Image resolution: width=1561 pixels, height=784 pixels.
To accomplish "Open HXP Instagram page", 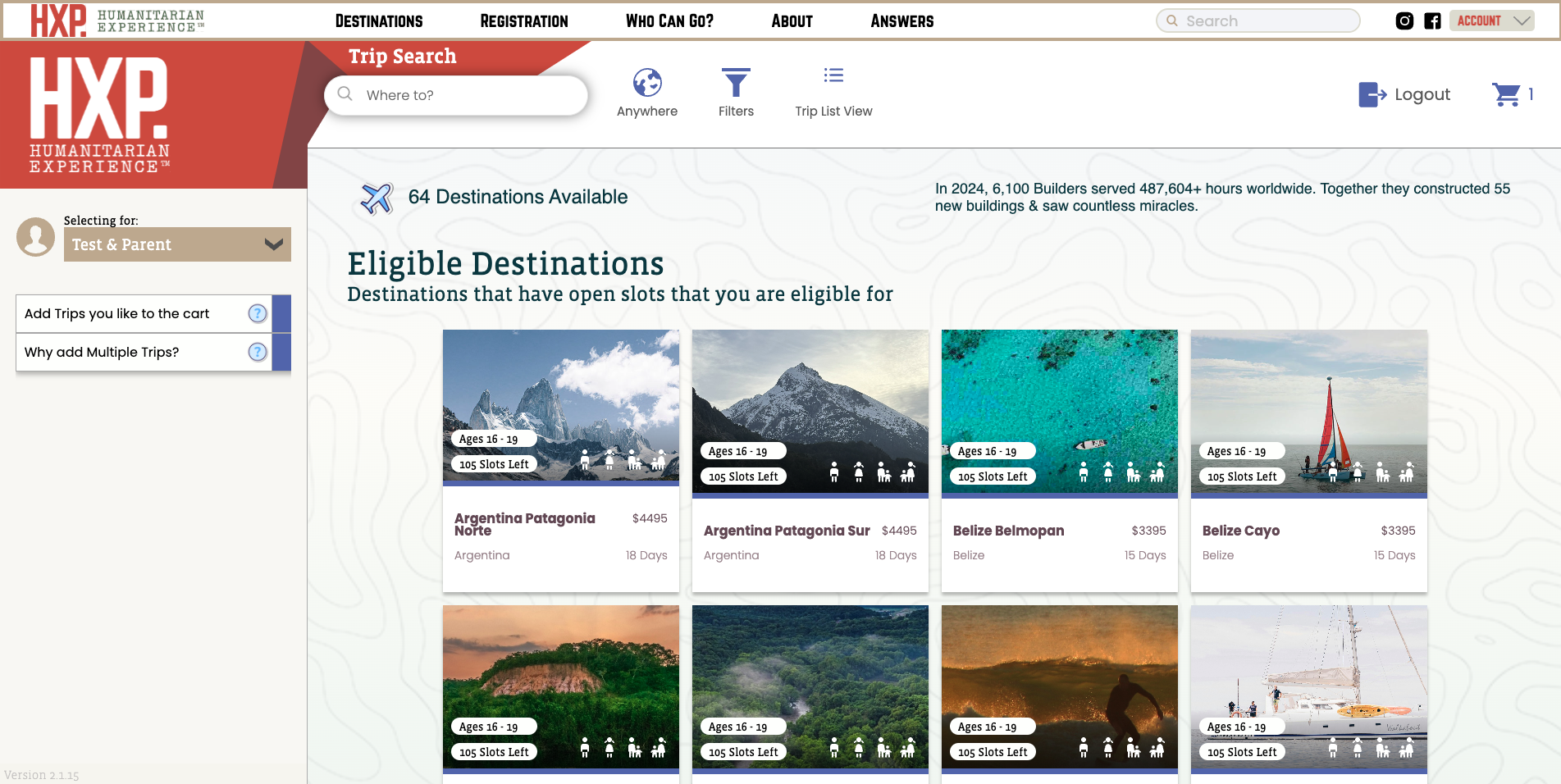I will pyautogui.click(x=1404, y=21).
